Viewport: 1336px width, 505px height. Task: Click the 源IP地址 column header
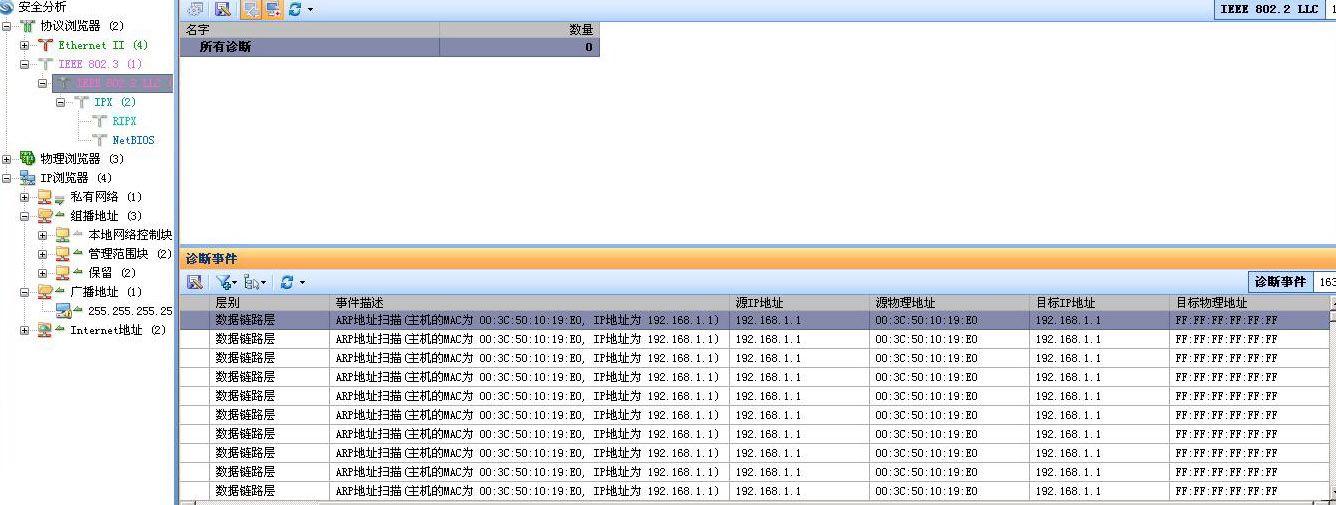click(x=800, y=302)
